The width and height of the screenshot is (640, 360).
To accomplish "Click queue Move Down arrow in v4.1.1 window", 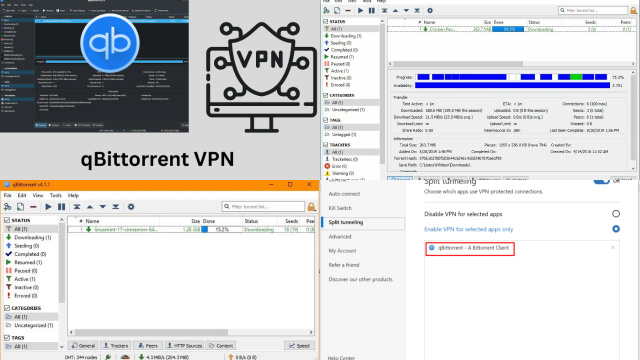I will (103, 207).
